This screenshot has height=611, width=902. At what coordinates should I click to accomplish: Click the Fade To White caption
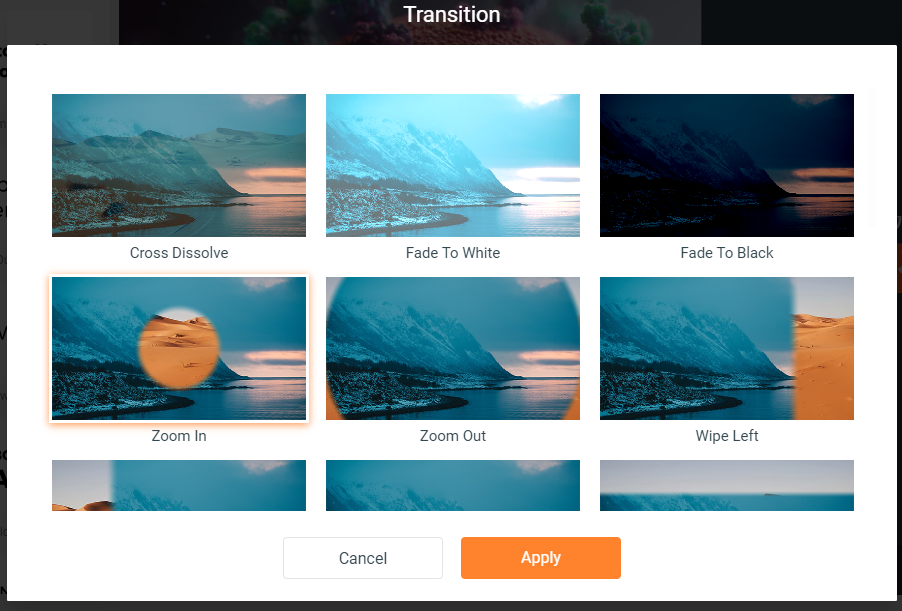tap(453, 253)
